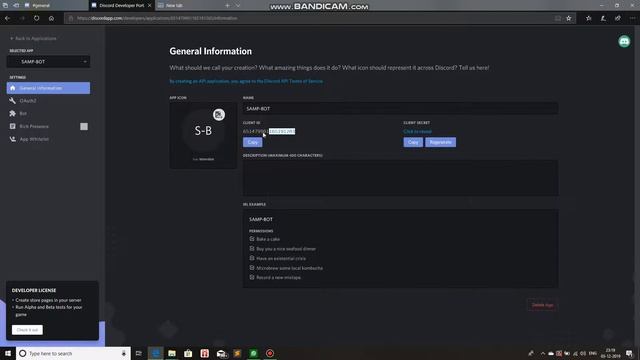Switch to the #general browser tab

click(55, 5)
